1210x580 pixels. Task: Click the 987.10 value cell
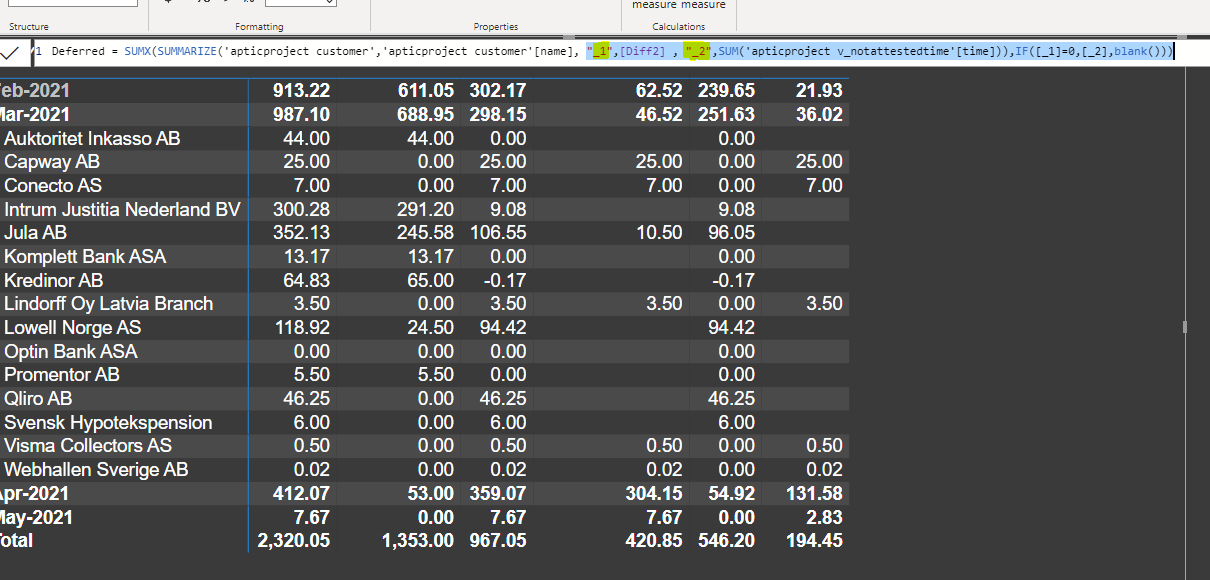[301, 115]
